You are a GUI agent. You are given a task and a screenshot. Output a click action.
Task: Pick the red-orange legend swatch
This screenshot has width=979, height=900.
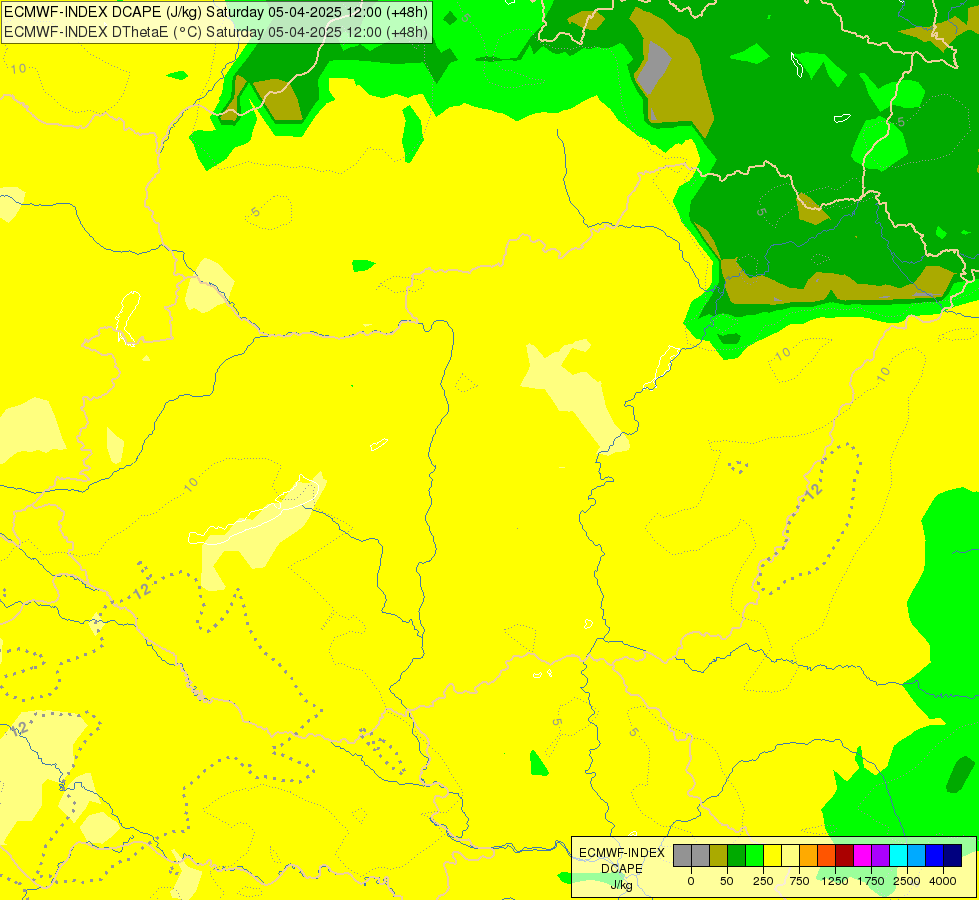coord(827,855)
